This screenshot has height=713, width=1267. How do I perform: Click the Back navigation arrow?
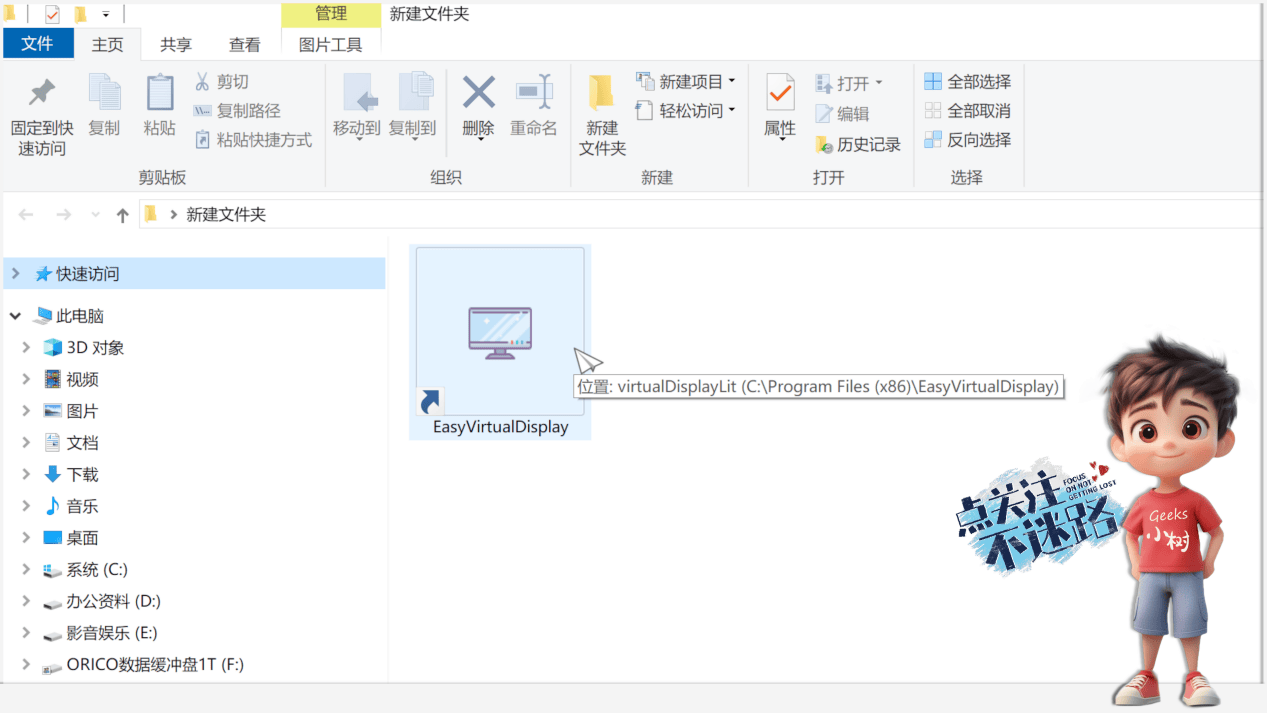click(27, 215)
